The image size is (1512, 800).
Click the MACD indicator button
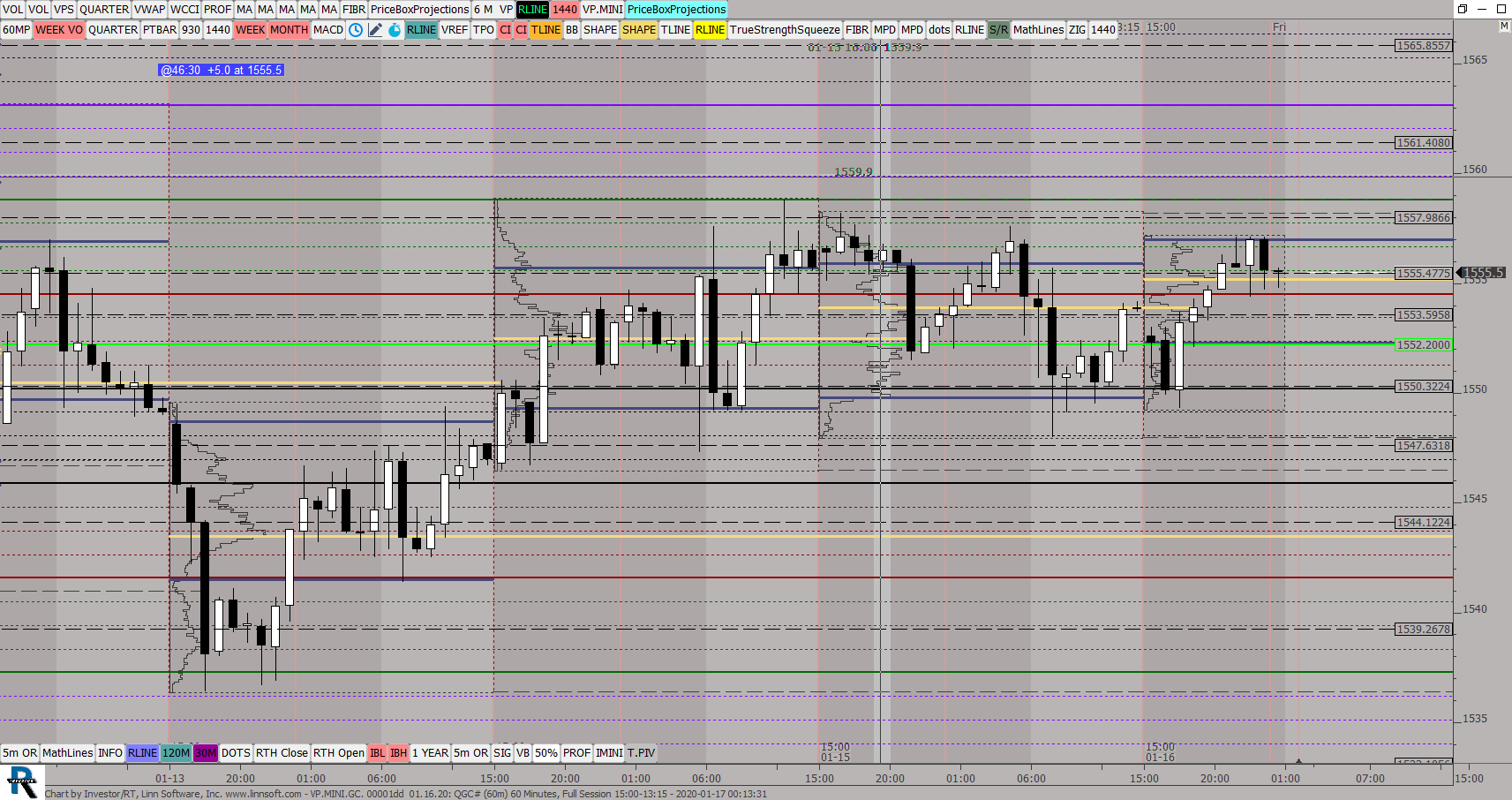(x=328, y=30)
